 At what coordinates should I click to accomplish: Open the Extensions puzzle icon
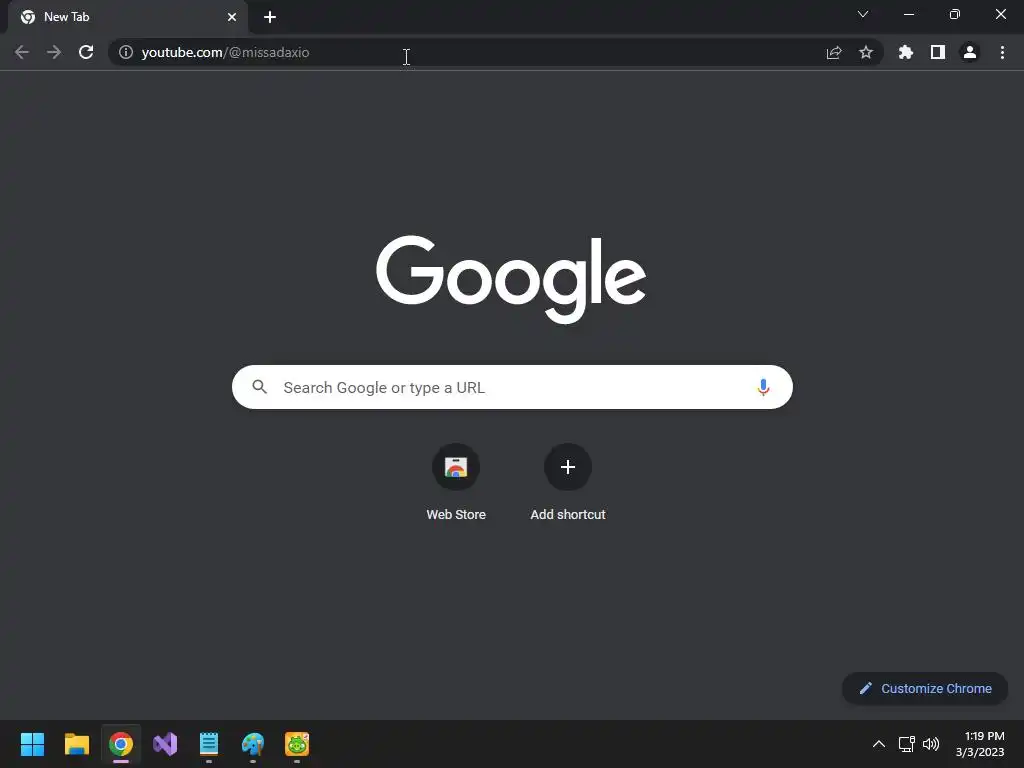[906, 52]
